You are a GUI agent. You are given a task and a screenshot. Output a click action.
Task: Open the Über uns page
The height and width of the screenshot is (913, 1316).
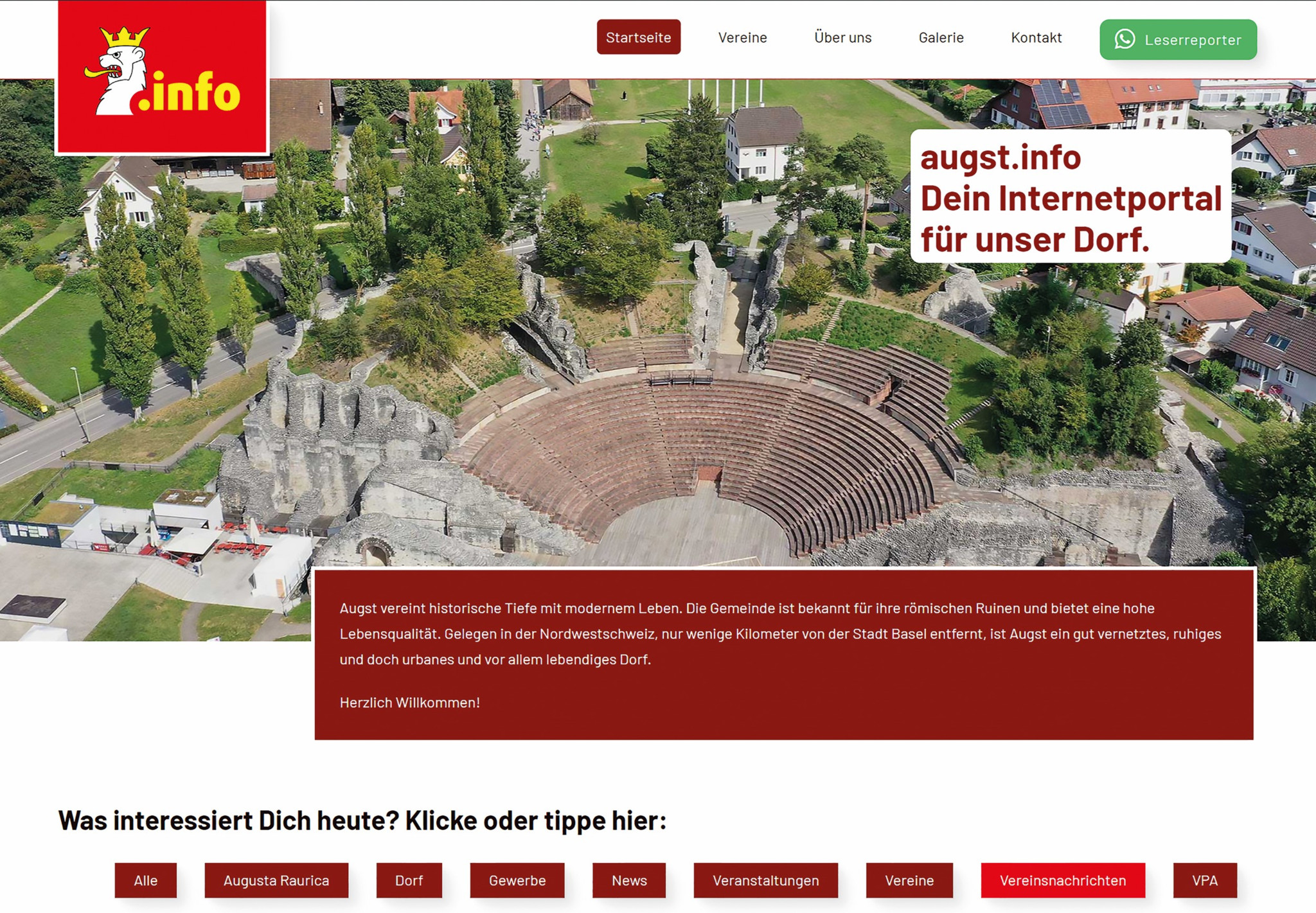(x=842, y=38)
